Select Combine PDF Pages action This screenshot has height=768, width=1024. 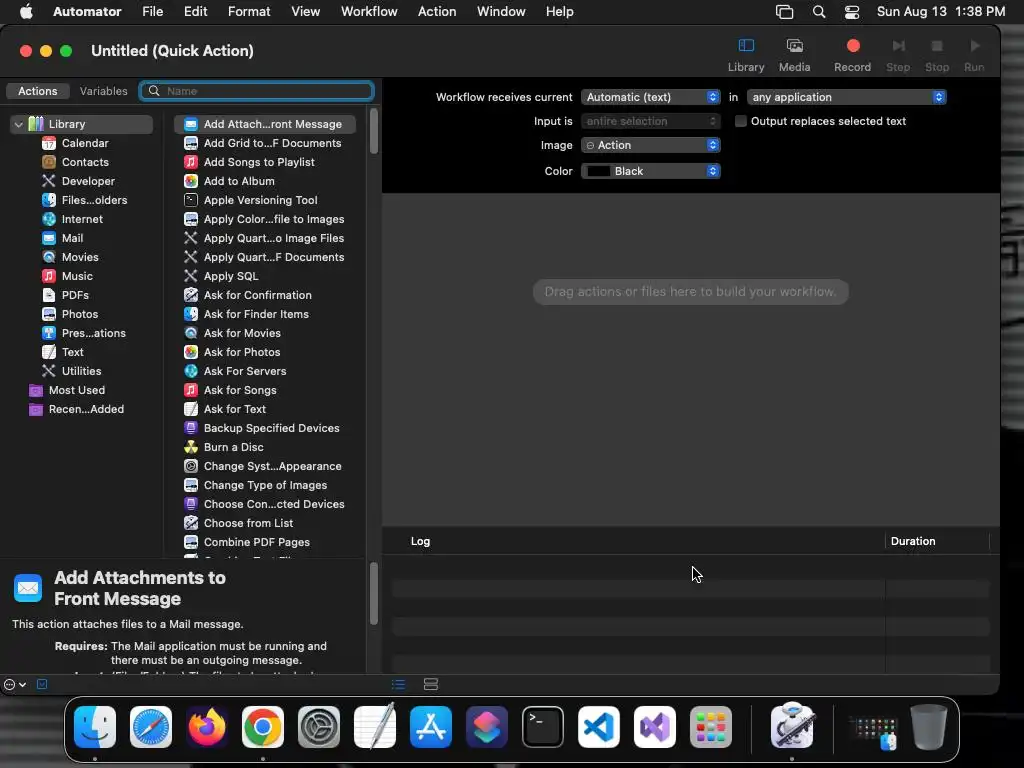256,541
